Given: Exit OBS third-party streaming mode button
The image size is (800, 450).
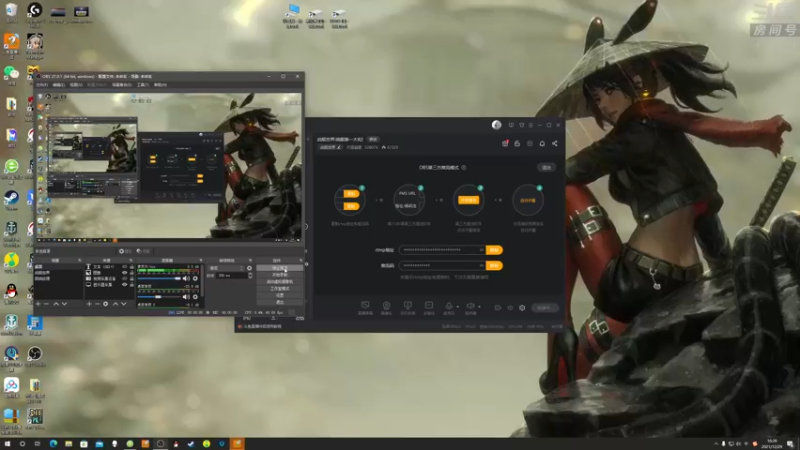Looking at the screenshot, I should point(546,167).
